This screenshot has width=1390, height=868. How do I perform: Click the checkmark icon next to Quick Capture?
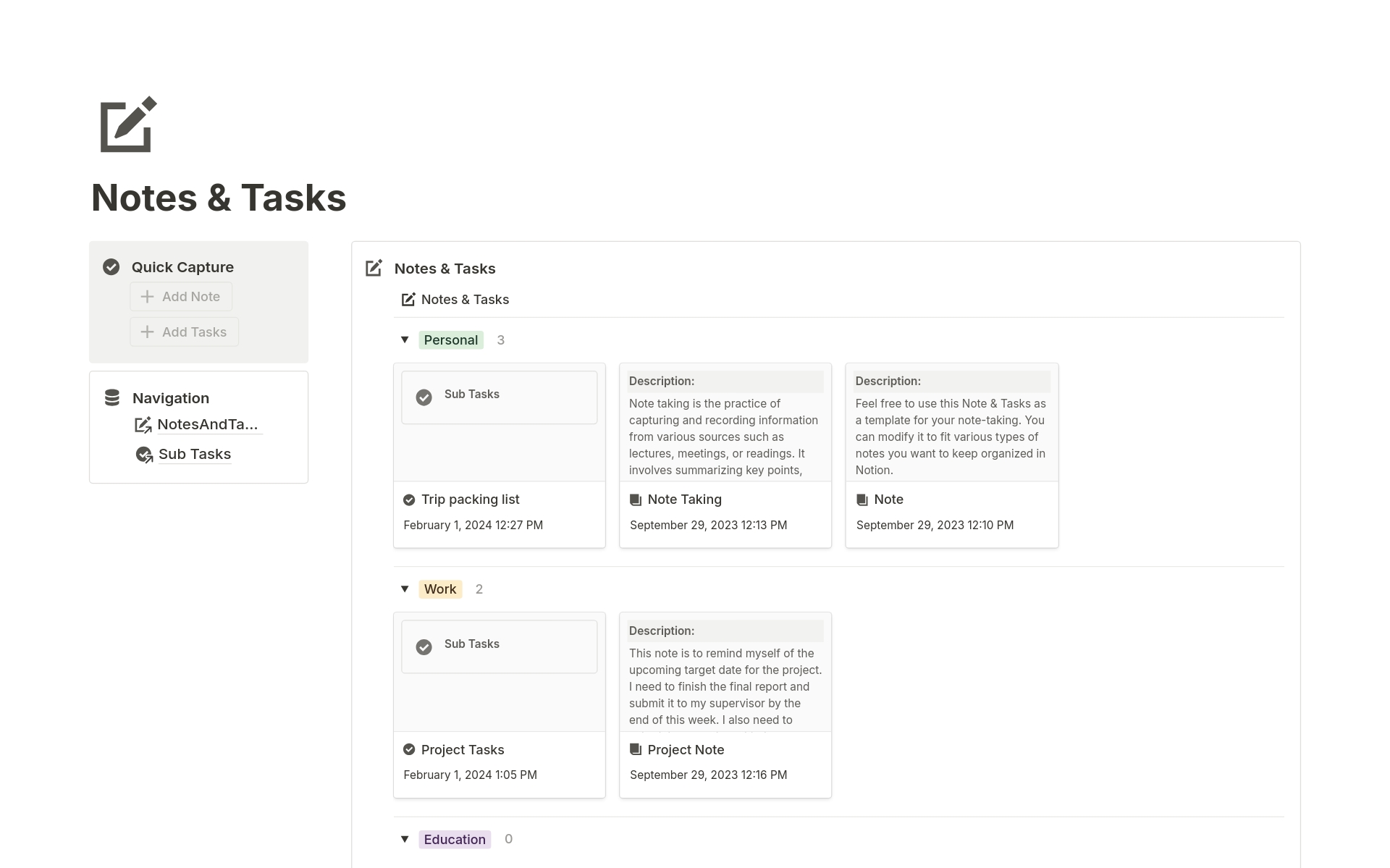point(111,266)
